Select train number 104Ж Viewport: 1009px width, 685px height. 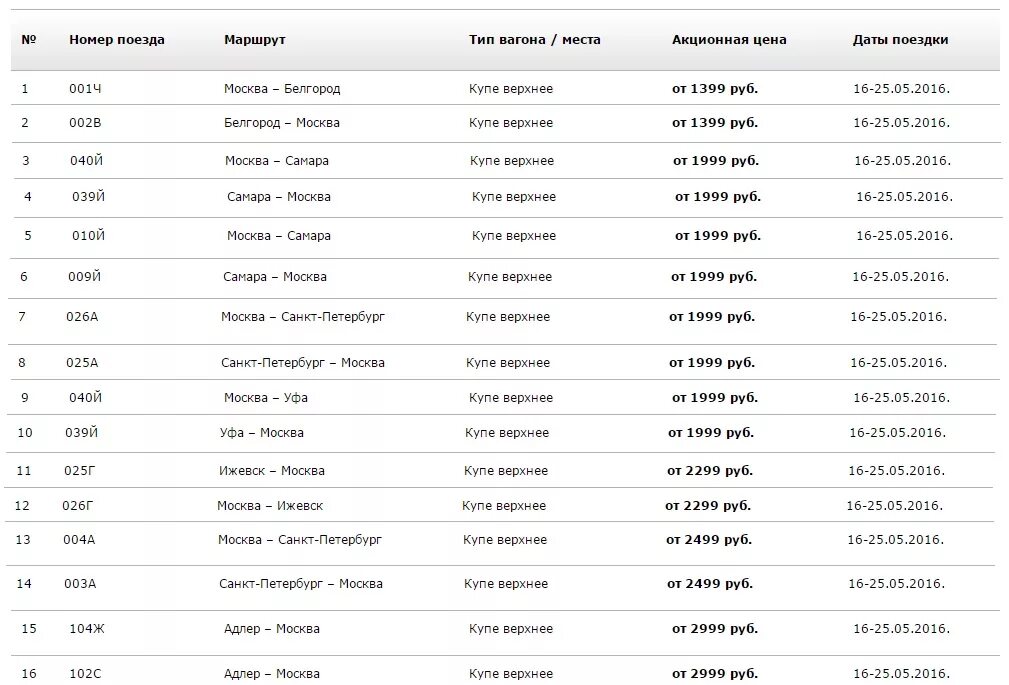click(x=87, y=629)
